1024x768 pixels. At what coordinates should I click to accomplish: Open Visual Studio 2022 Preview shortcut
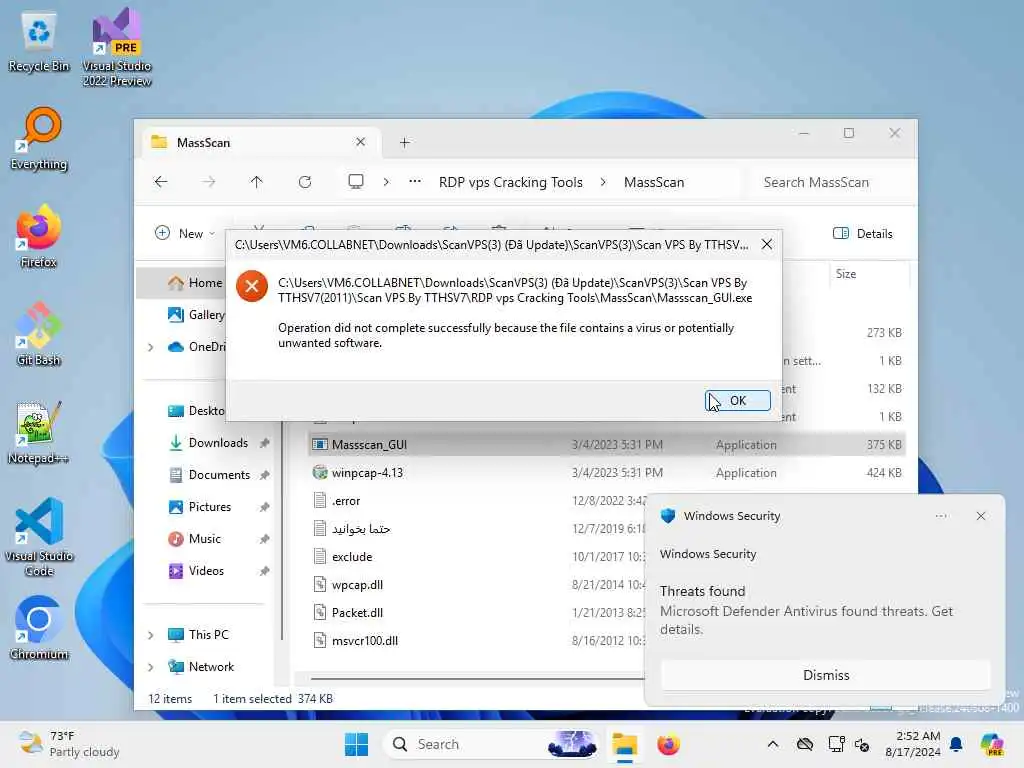[x=117, y=47]
